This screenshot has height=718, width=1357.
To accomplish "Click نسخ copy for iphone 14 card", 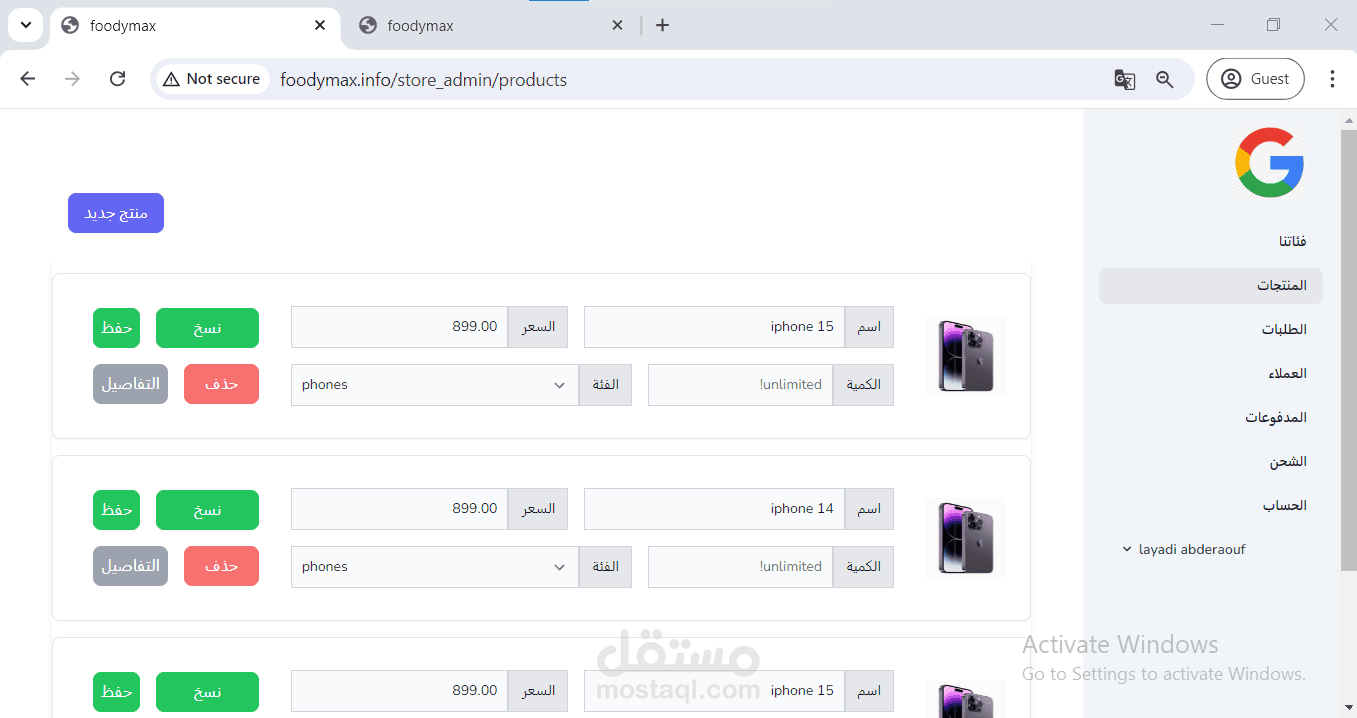I will 207,510.
